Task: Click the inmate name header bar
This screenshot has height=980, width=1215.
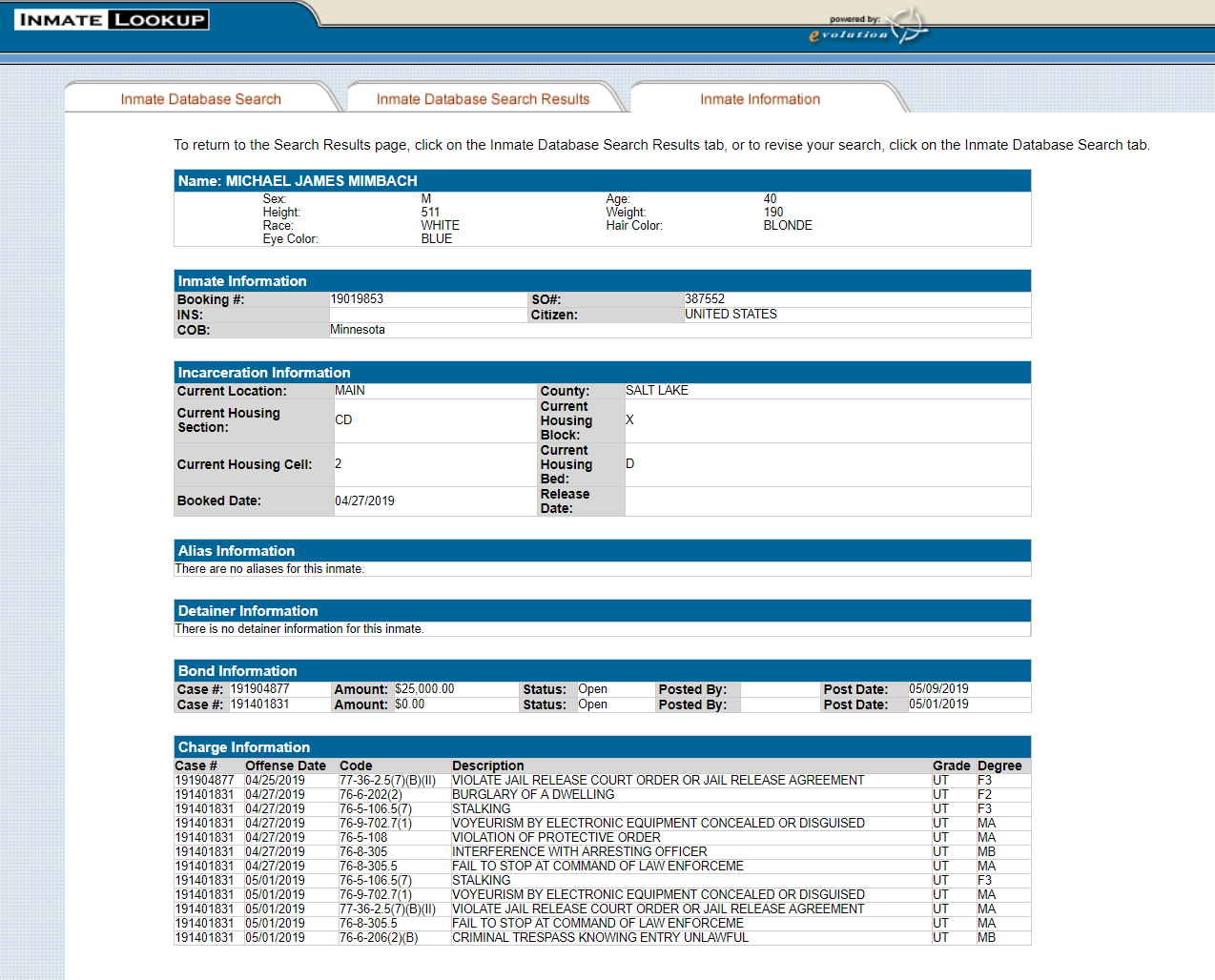Action: click(x=602, y=181)
